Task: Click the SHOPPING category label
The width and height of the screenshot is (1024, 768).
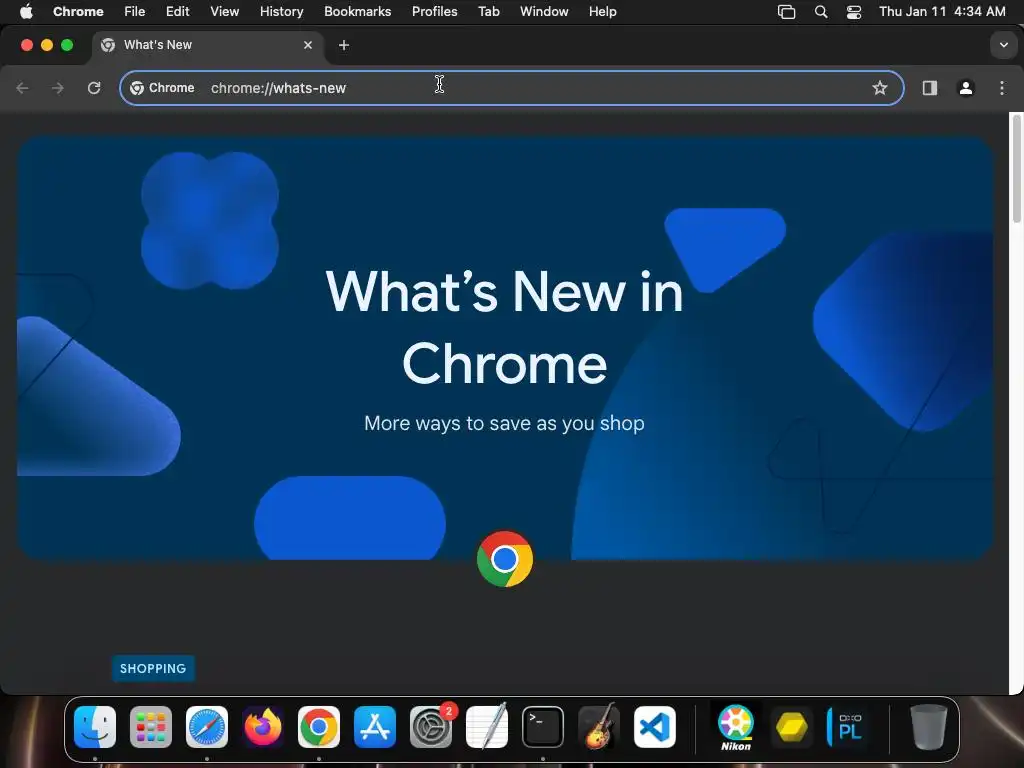Action: [153, 668]
